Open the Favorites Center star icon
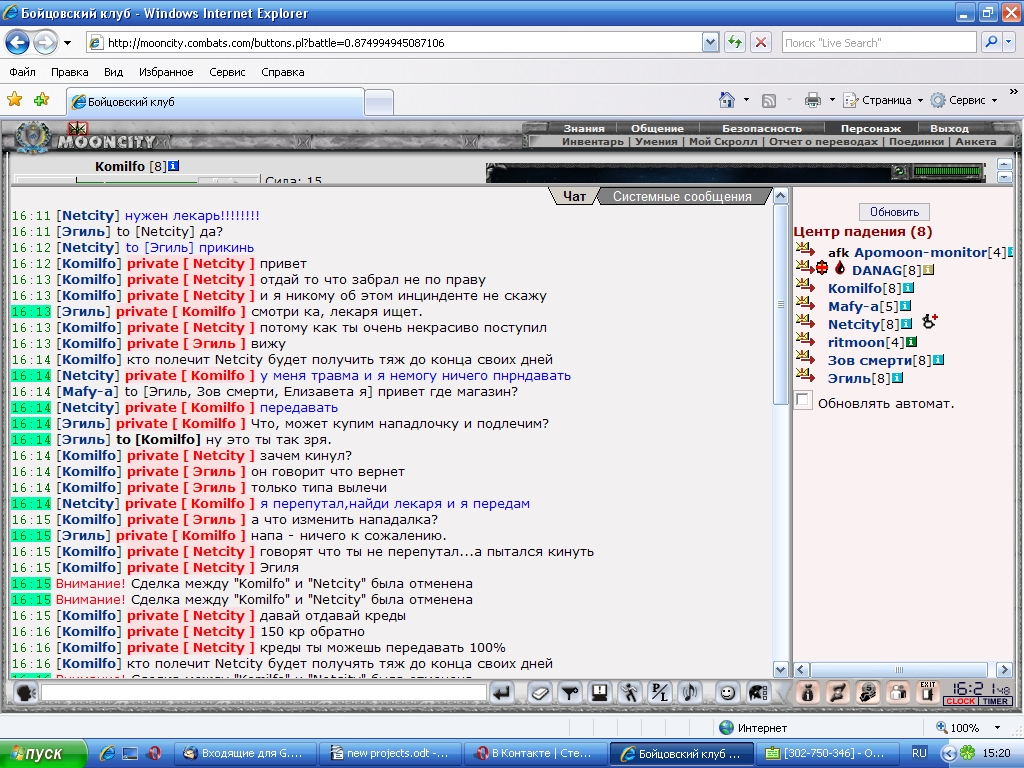1024x768 pixels. pos(14,99)
